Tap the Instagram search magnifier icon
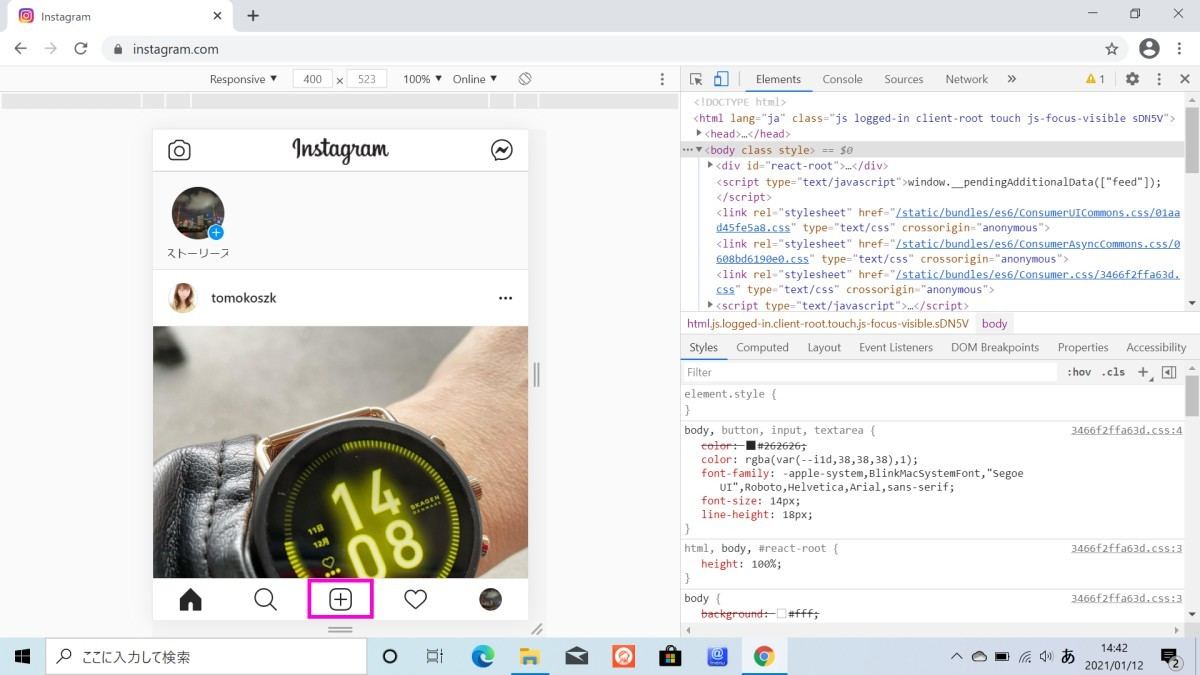This screenshot has height=675, width=1200. [x=265, y=599]
